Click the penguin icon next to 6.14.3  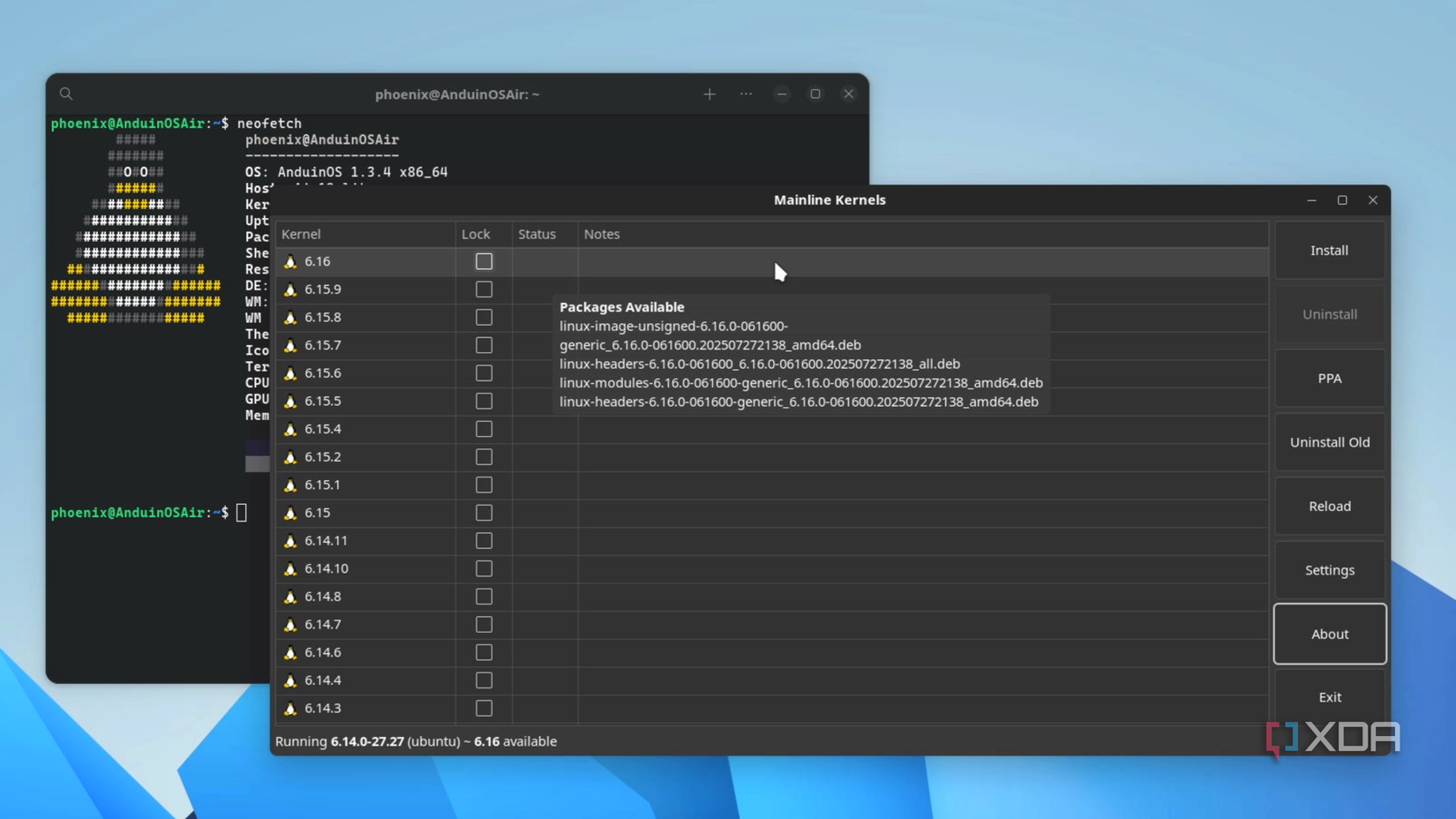289,708
